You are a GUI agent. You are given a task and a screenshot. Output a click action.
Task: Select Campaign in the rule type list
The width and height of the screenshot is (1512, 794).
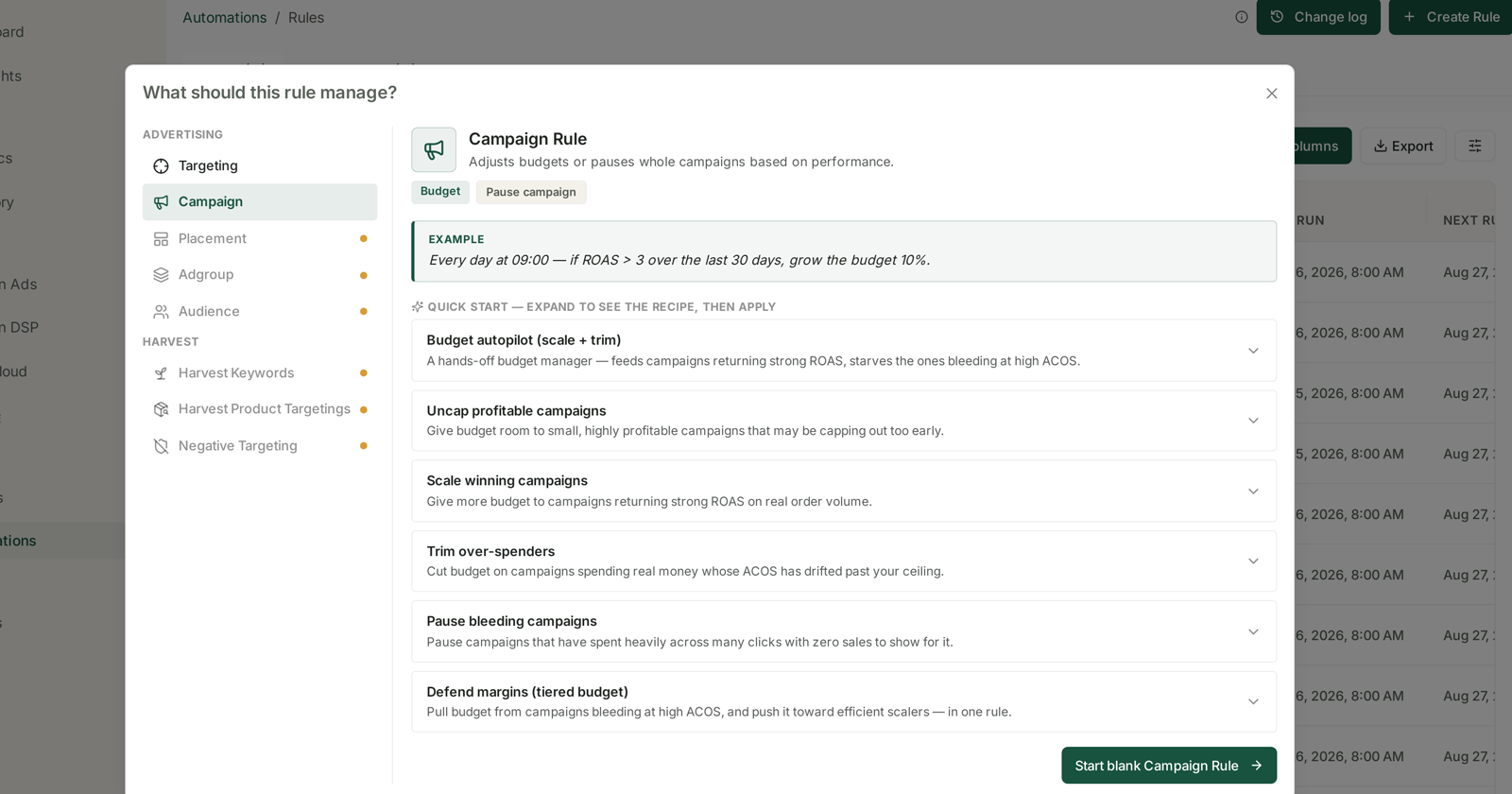tap(260, 202)
